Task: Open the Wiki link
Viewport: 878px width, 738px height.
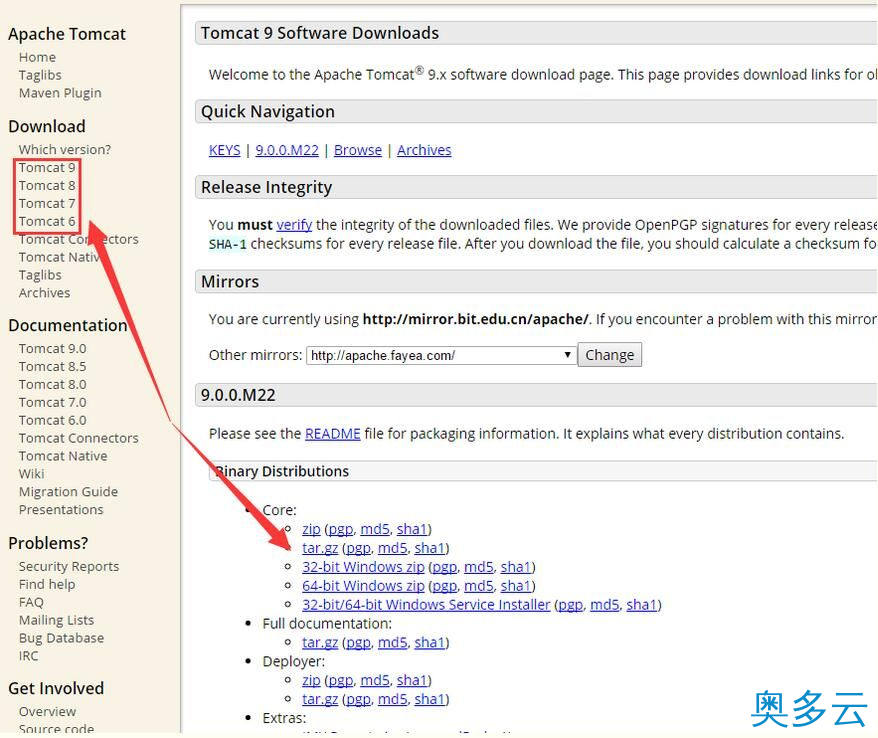Action: coord(31,474)
